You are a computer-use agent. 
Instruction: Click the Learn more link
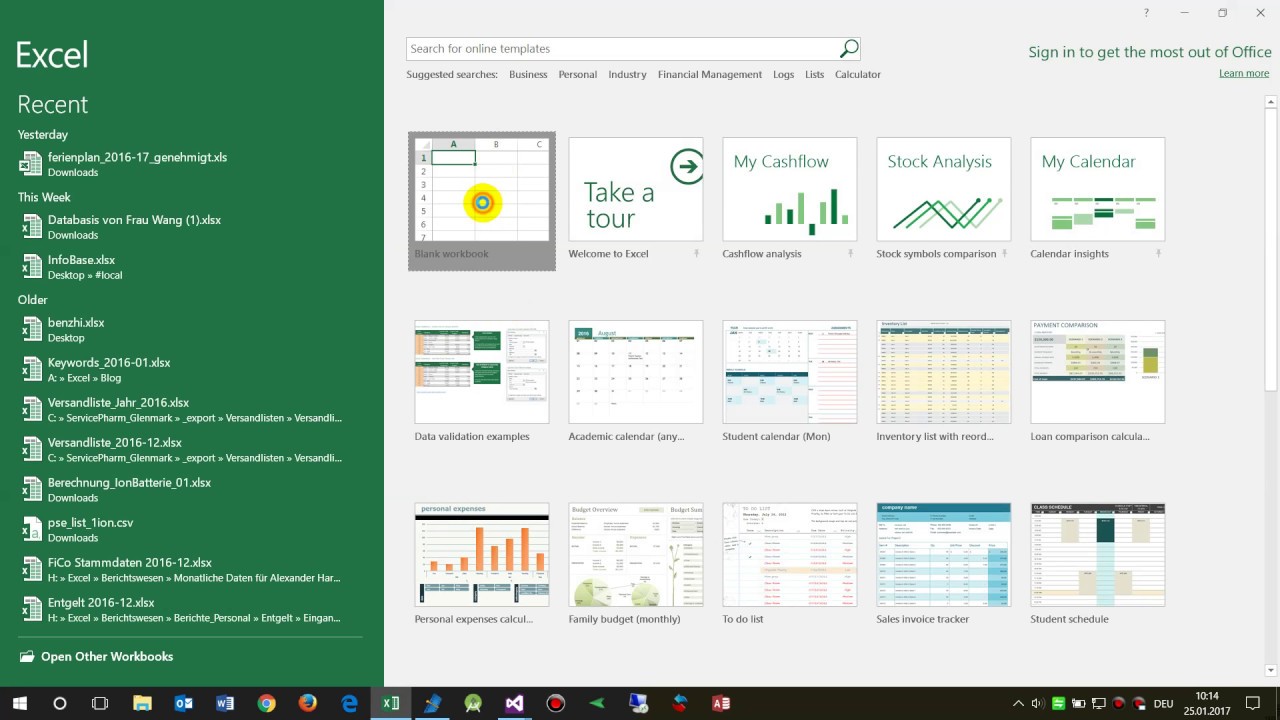[x=1244, y=73]
